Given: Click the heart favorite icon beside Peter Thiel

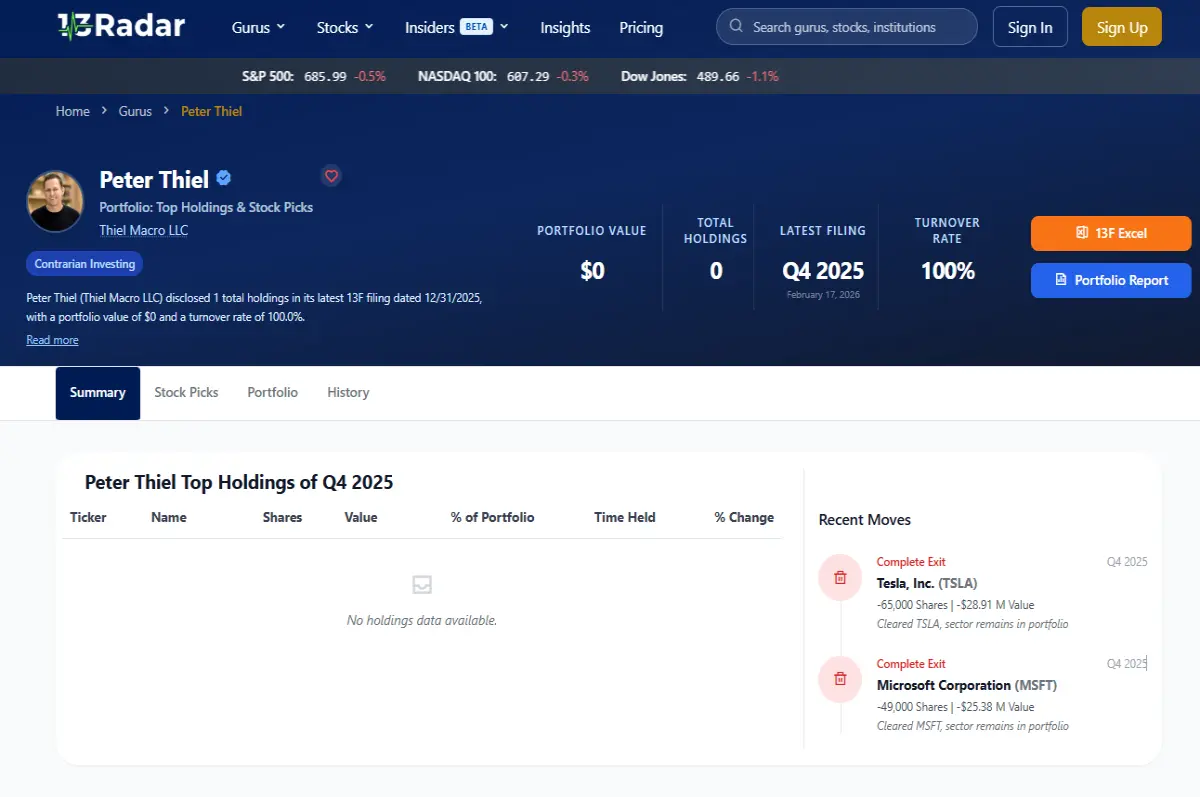Looking at the screenshot, I should point(332,176).
